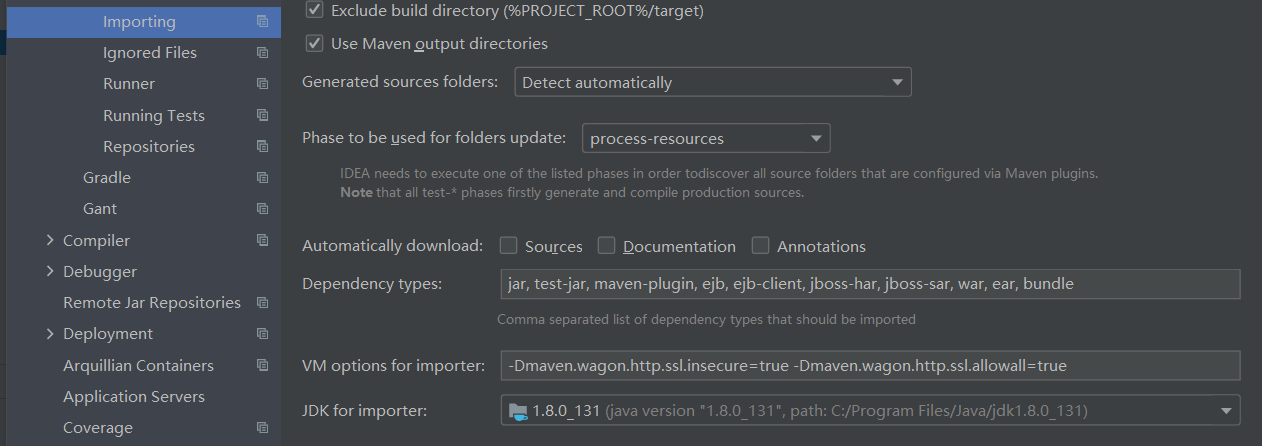This screenshot has height=446, width=1262.
Task: Open Repositories settings page
Action: coord(149,147)
